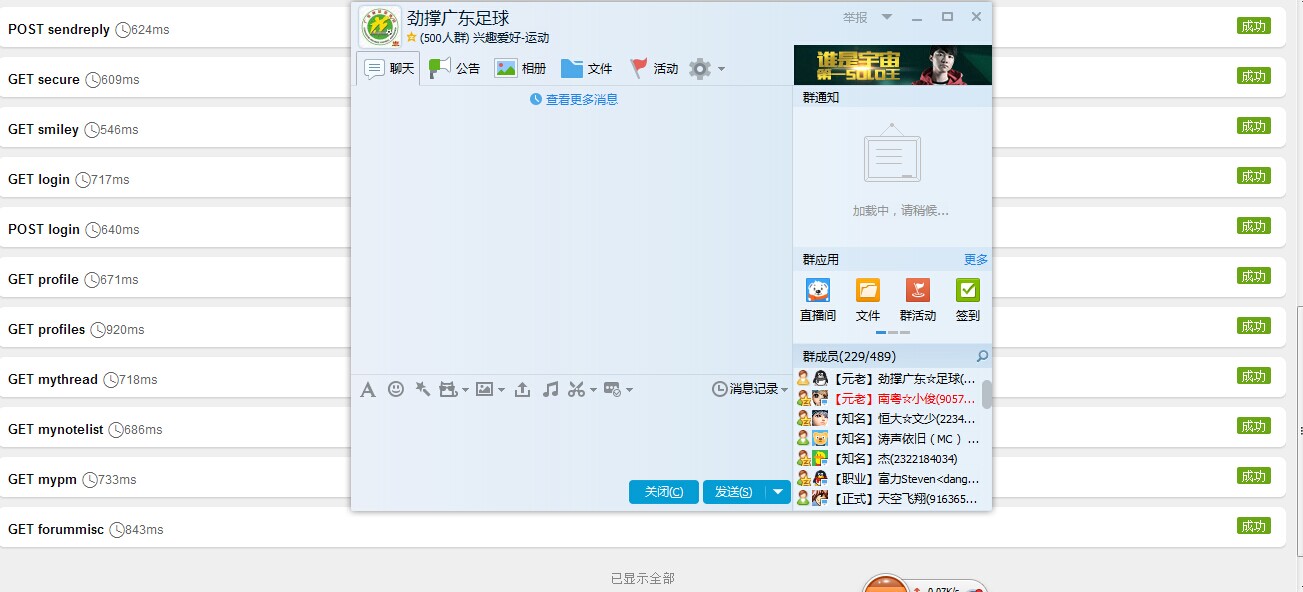1303x592 pixels.
Task: Click the magic wand effects icon
Action: click(x=423, y=389)
